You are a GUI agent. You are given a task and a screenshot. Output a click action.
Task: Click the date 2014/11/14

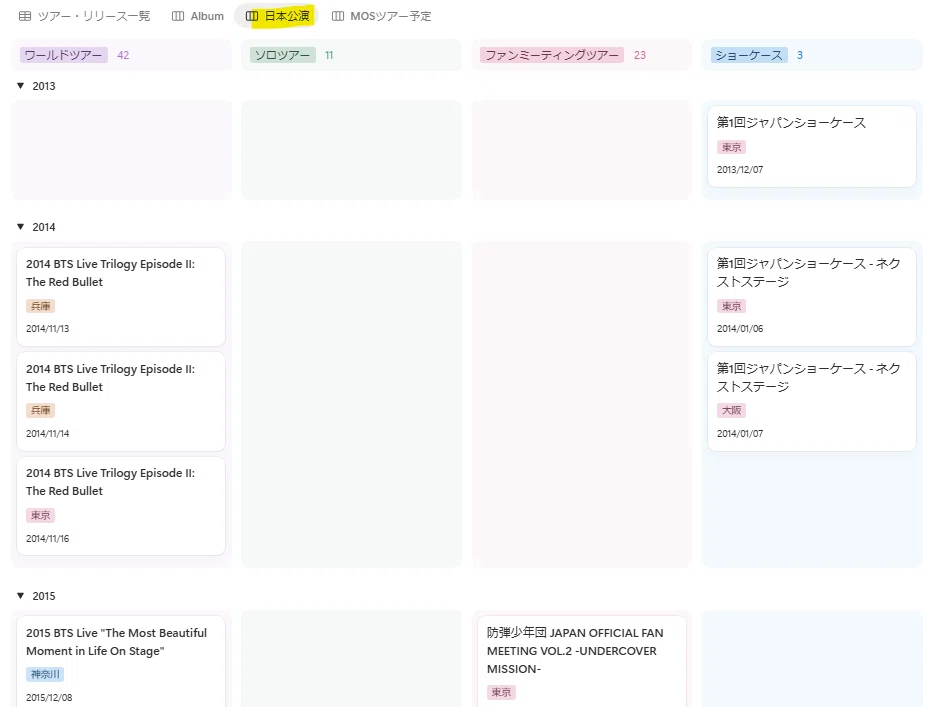(x=47, y=434)
